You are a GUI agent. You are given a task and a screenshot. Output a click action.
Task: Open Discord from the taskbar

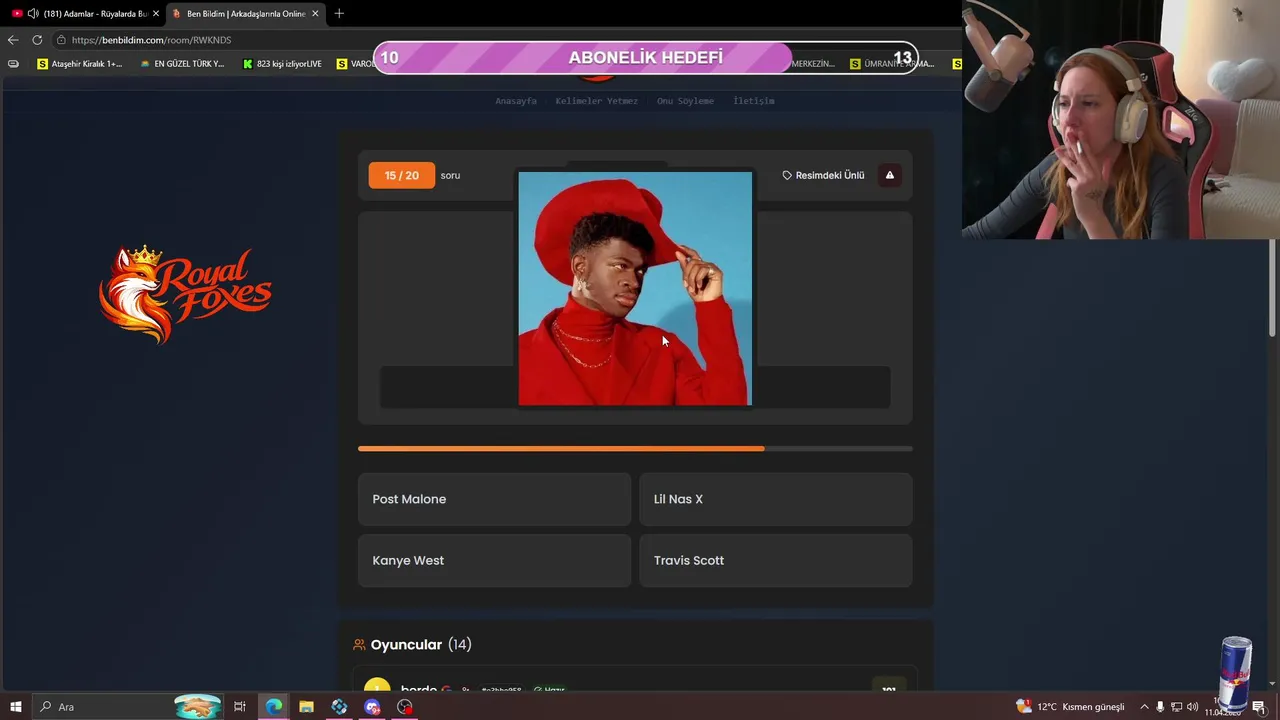coord(372,707)
